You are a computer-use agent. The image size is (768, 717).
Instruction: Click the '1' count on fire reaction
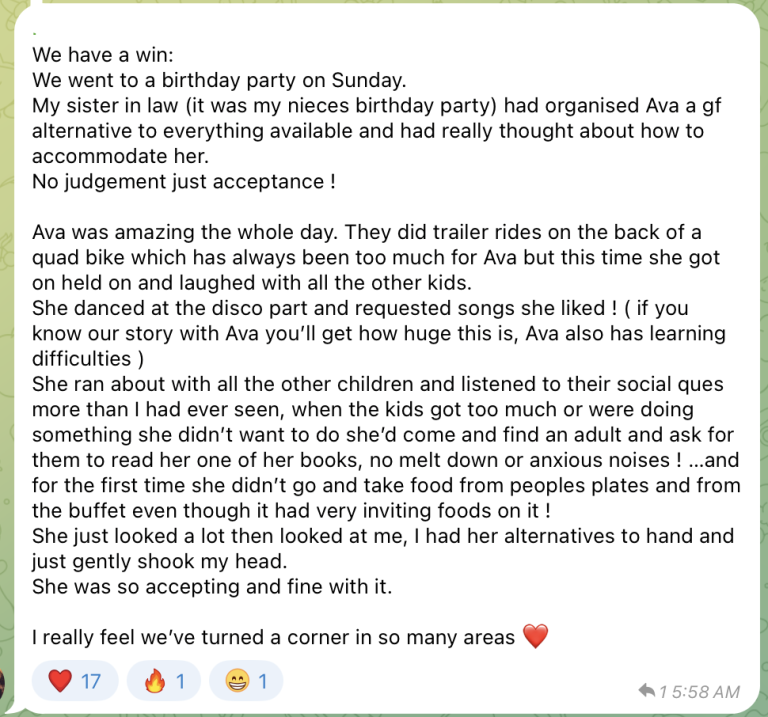180,681
